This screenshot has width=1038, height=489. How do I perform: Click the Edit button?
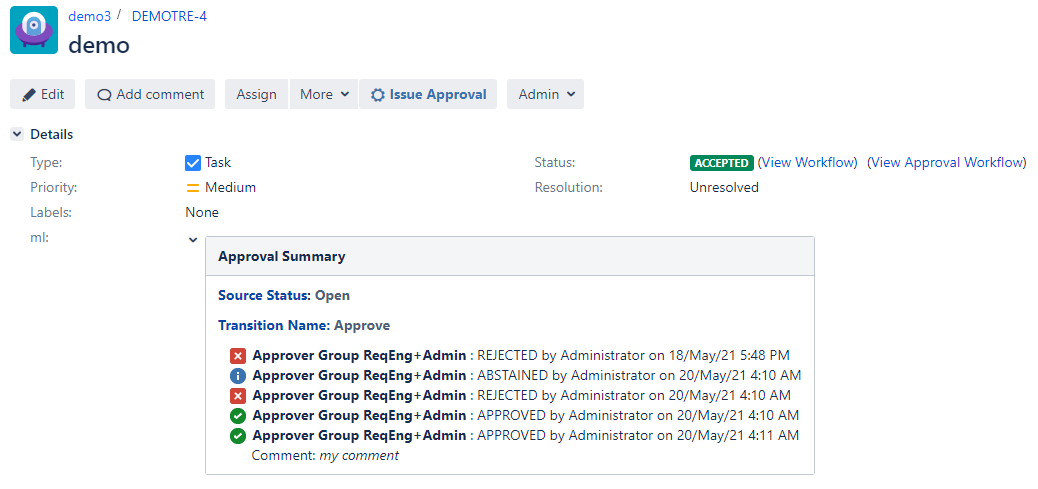(x=43, y=95)
